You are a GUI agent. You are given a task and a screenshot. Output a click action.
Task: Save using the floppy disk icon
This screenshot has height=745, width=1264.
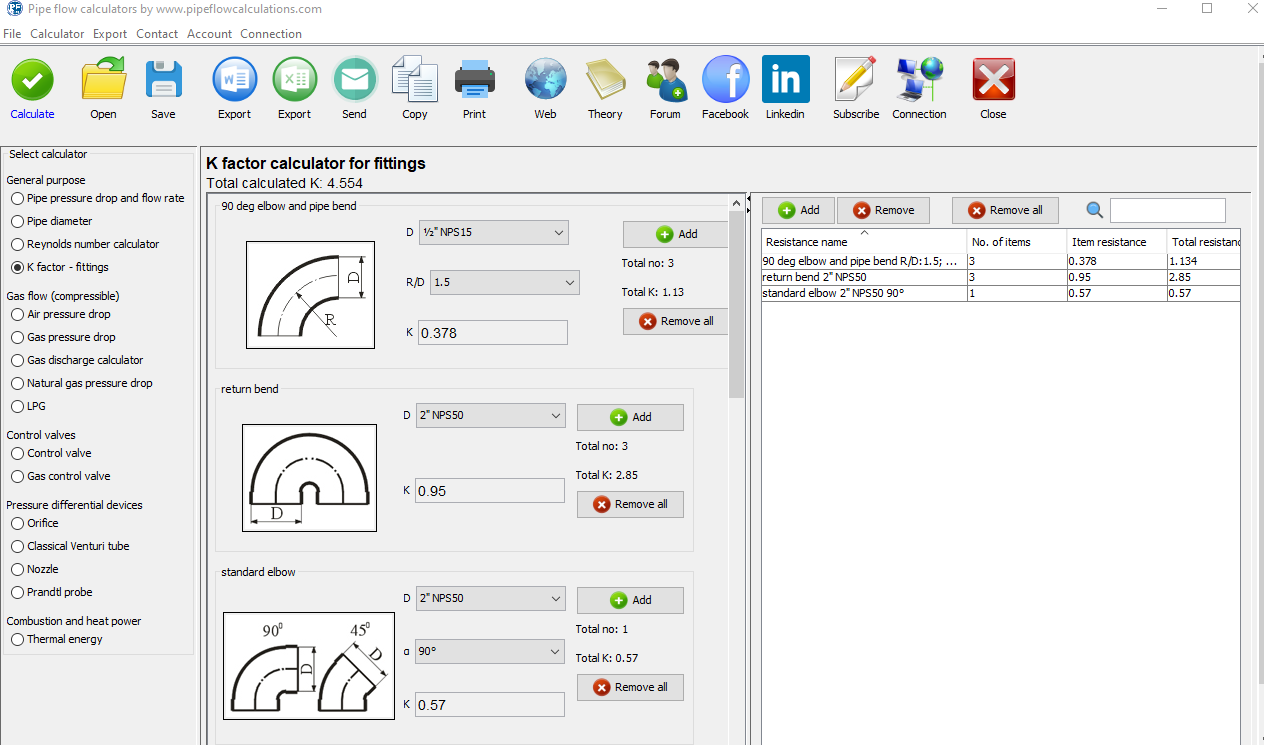tap(163, 80)
